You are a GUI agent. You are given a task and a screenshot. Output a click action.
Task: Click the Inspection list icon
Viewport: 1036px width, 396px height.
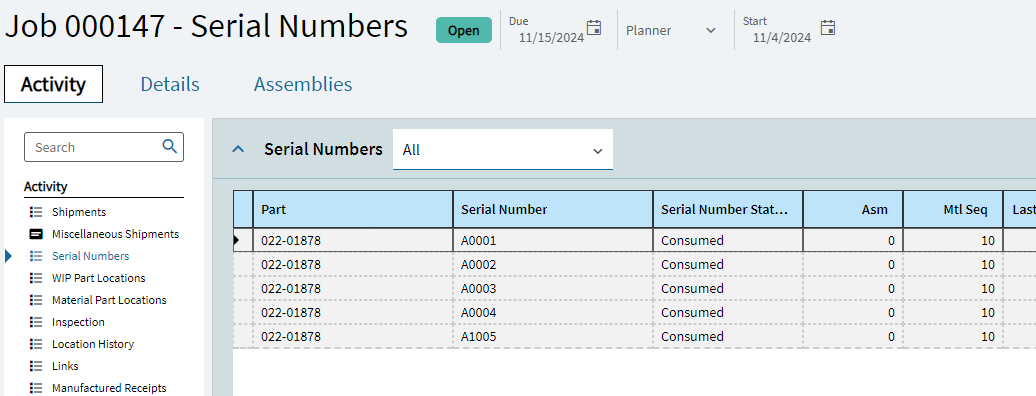click(x=36, y=322)
